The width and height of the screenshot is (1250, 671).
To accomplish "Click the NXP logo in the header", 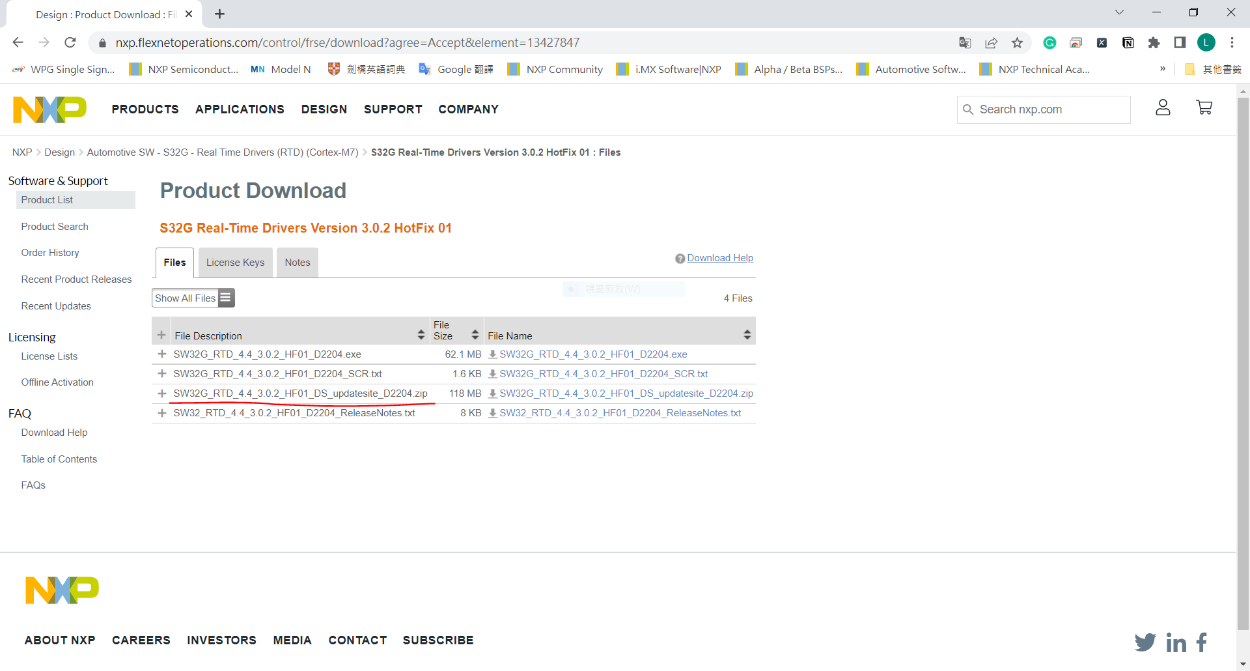I will (50, 109).
